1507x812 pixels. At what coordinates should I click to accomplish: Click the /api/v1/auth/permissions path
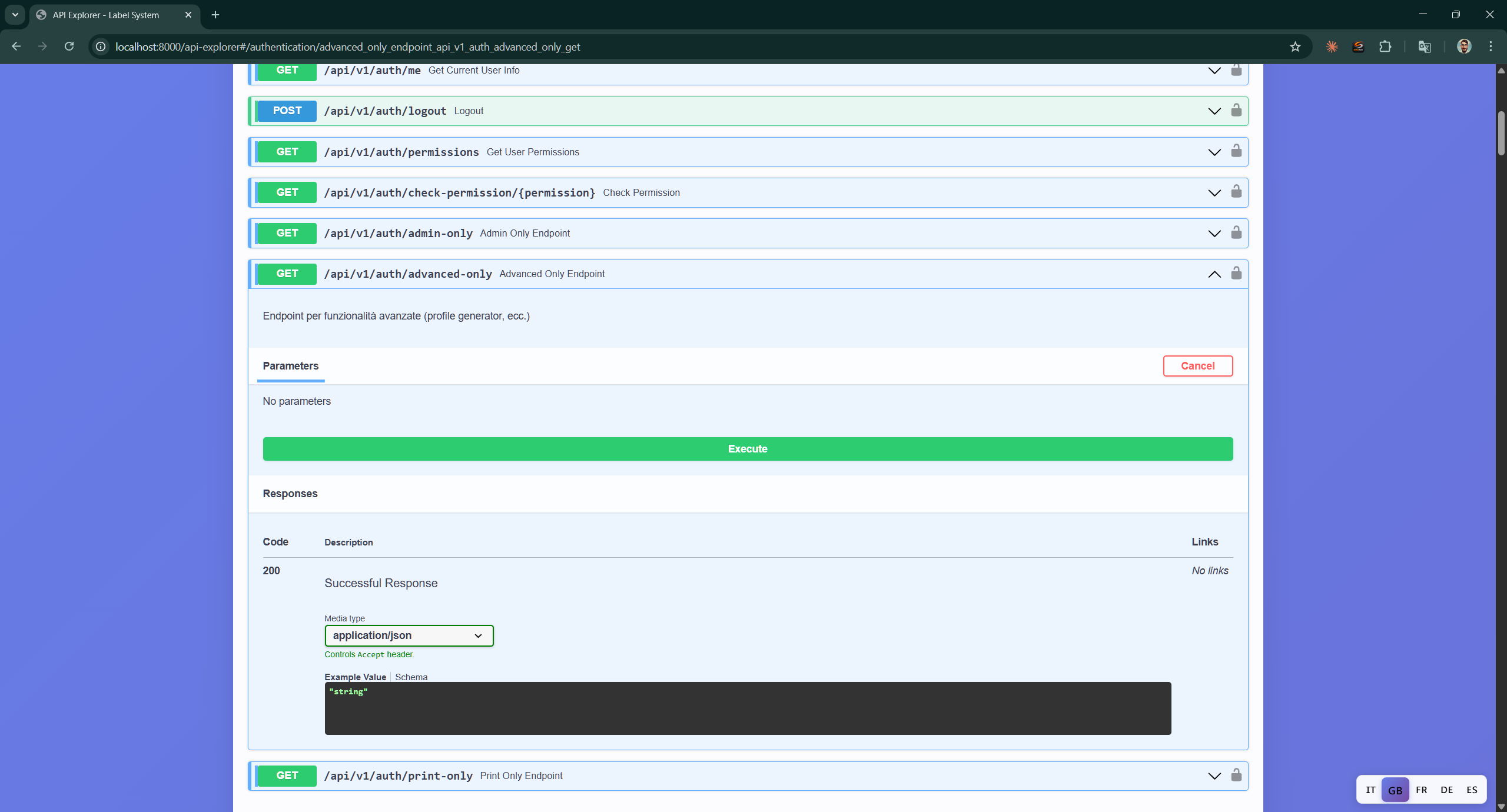[x=401, y=152]
